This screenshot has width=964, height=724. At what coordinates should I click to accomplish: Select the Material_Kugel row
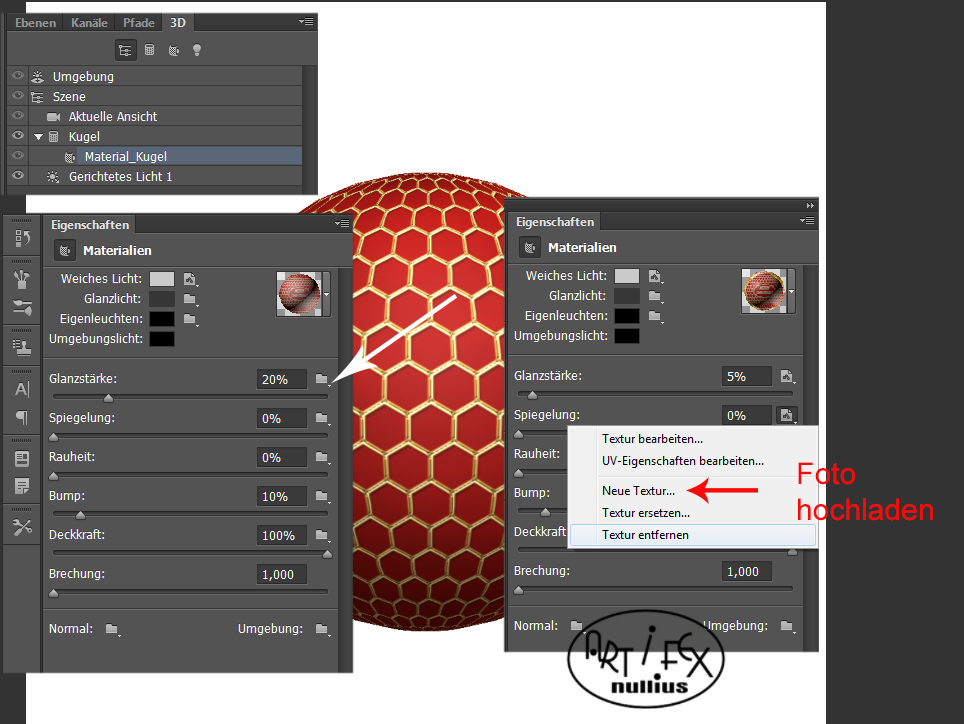coord(154,156)
